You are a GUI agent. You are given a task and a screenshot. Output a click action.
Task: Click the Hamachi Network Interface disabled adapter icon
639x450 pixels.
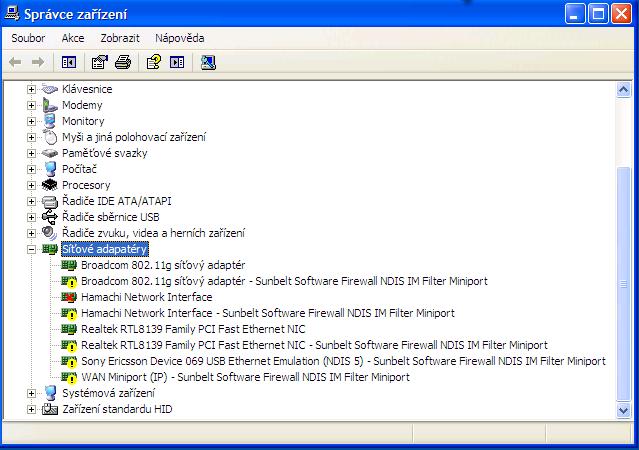coord(69,297)
